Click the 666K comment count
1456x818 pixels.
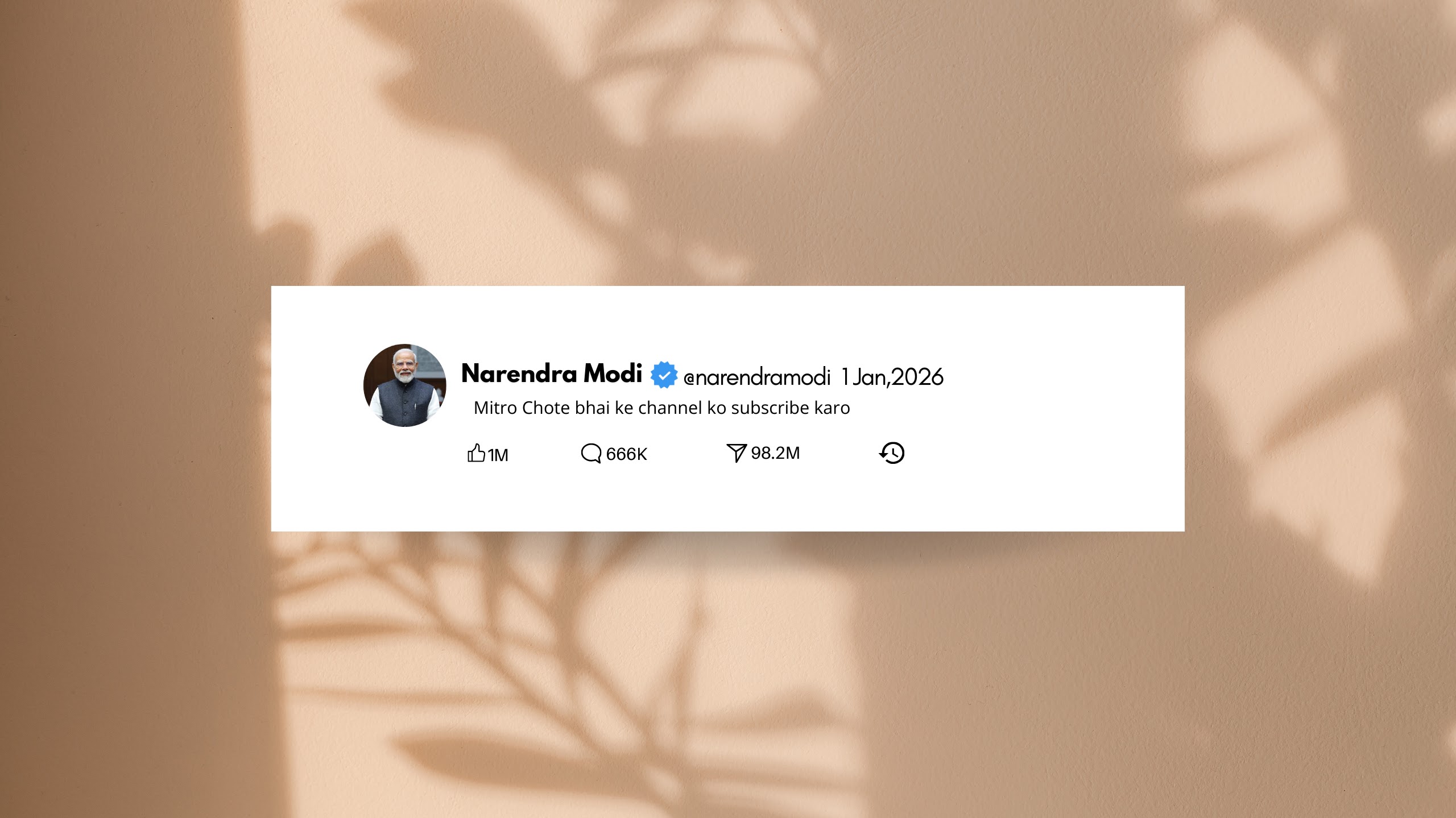pyautogui.click(x=626, y=454)
